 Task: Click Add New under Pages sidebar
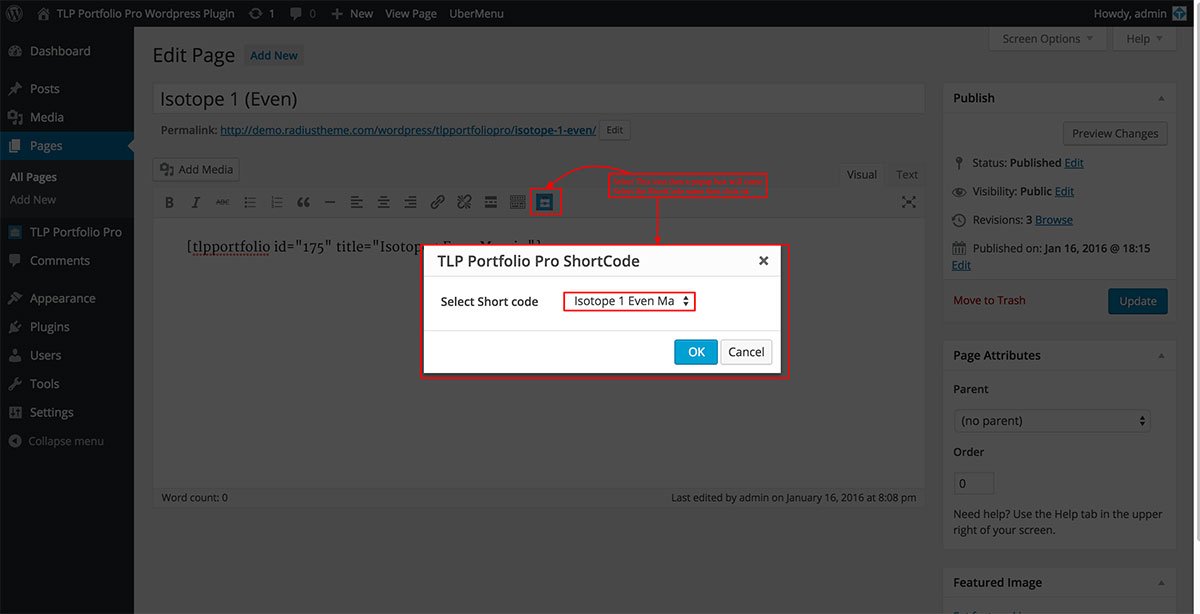[x=33, y=200]
